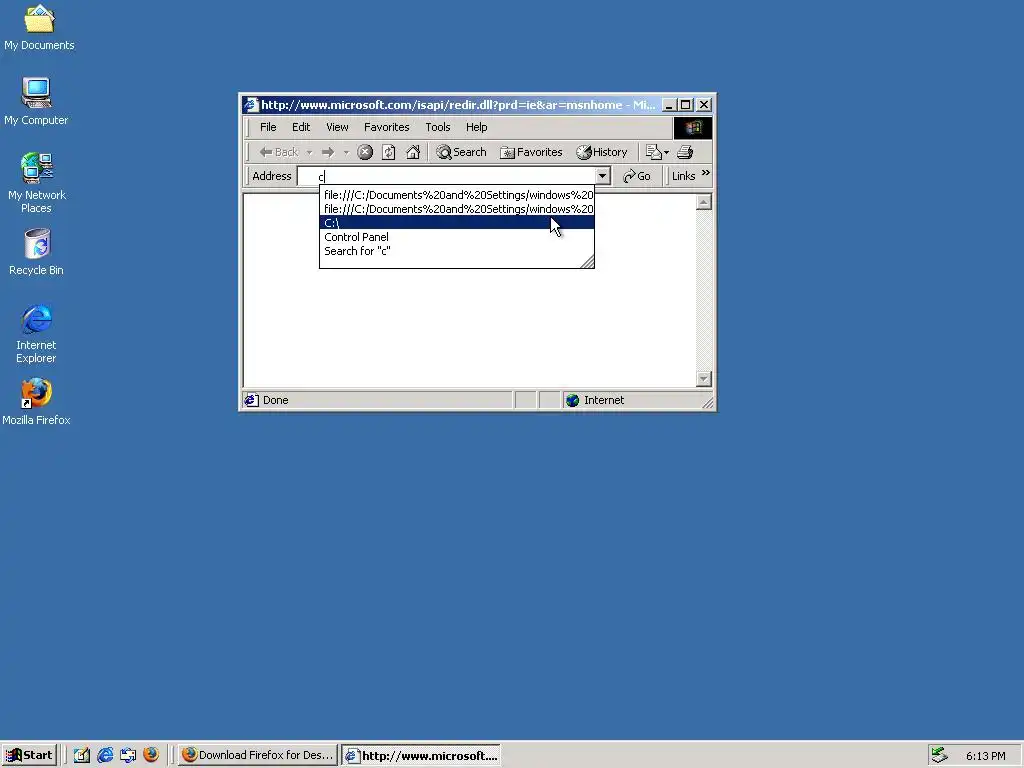Open the Back history dropdown arrow
This screenshot has width=1024, height=768.
310,152
